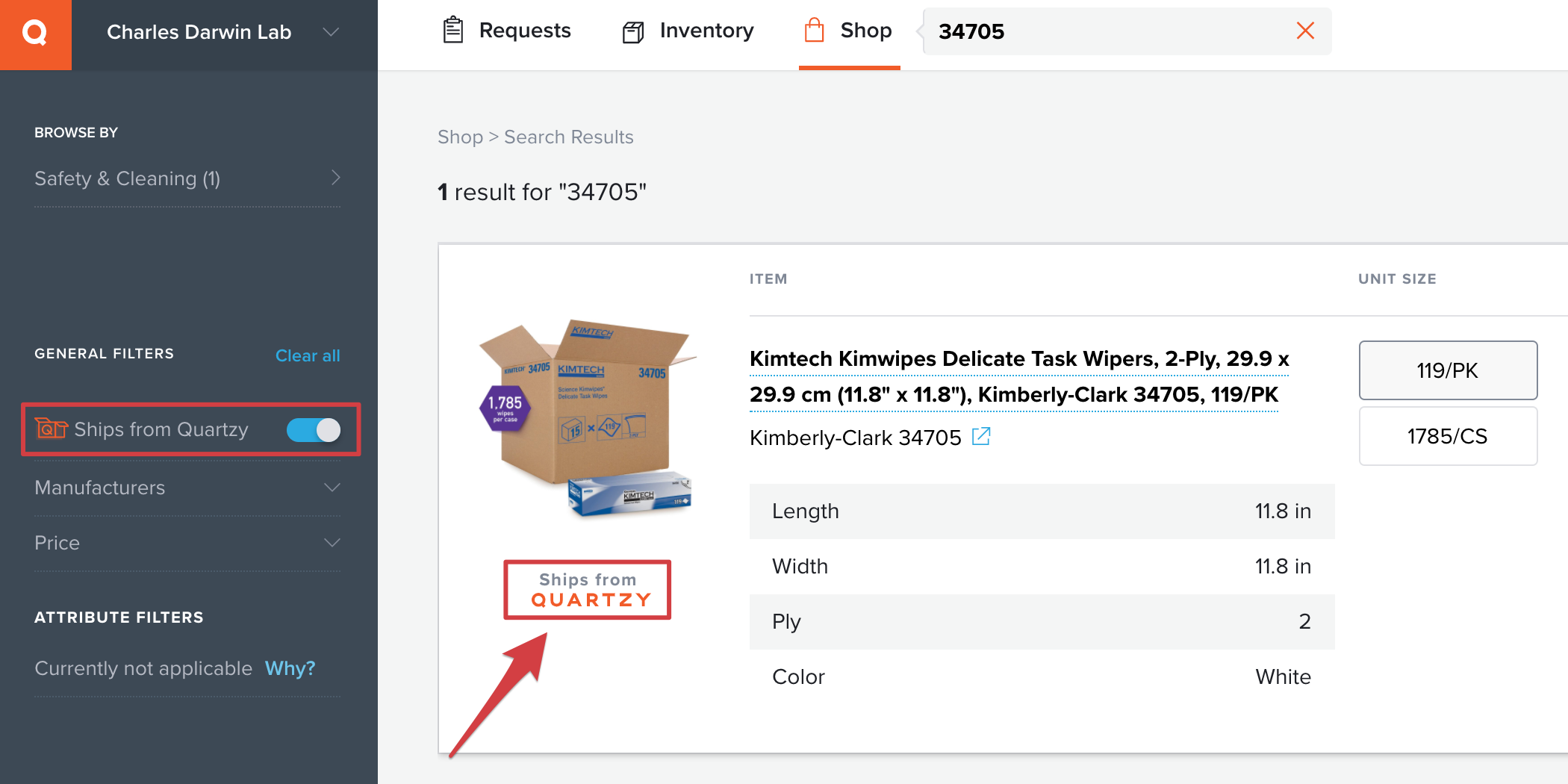Click the Shop bag icon
This screenshot has height=784, width=1568.
814,31
